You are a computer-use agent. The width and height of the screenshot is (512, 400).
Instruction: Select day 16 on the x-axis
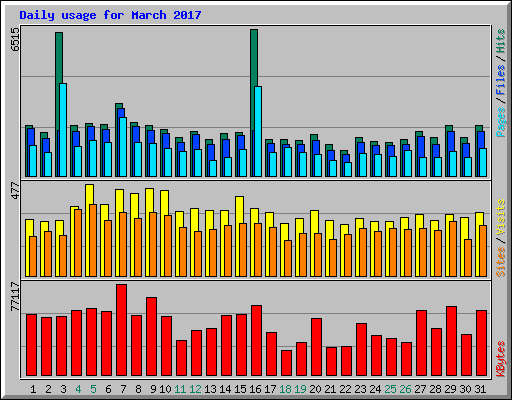pos(255,389)
